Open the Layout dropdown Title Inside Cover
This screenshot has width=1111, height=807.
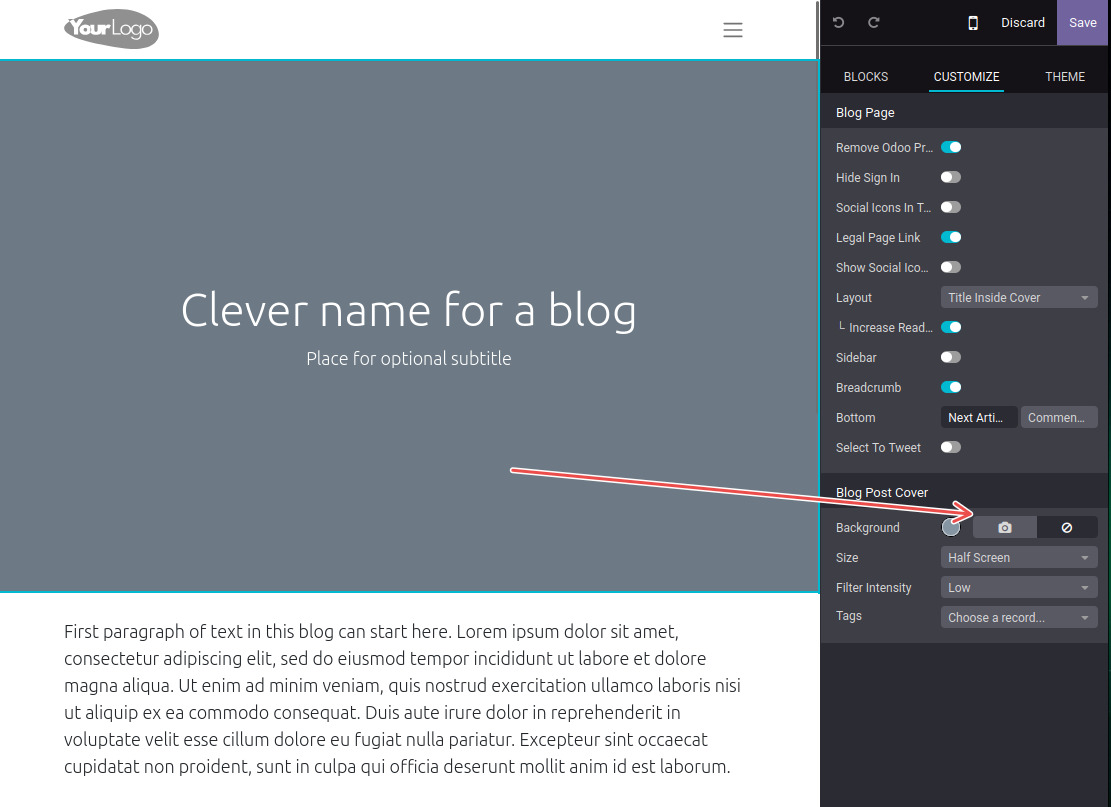(x=1019, y=297)
